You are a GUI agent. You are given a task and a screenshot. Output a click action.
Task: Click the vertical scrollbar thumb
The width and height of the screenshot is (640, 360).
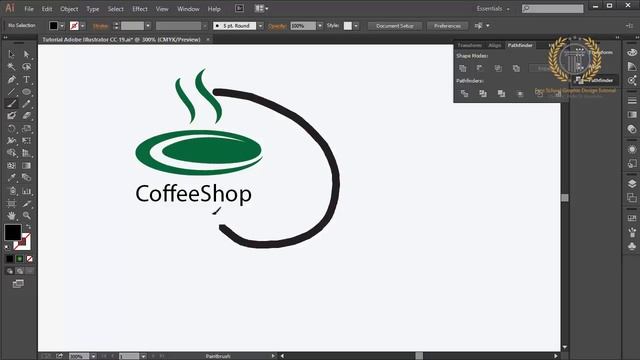point(565,198)
